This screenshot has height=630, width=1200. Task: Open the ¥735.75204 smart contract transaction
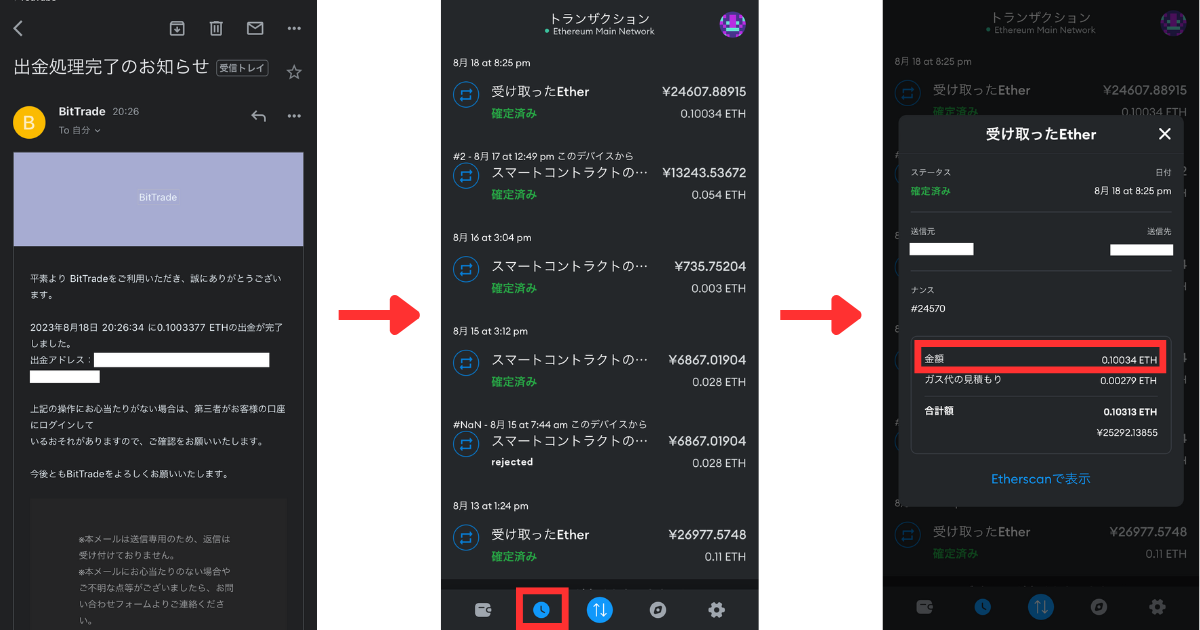pyautogui.click(x=600, y=277)
